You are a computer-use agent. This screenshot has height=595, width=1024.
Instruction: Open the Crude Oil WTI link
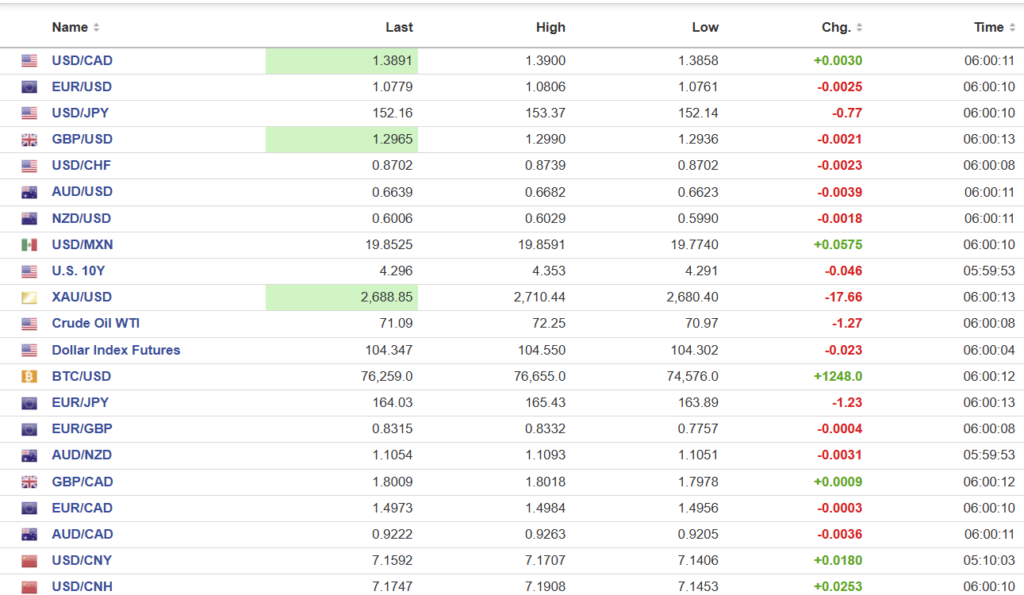(x=96, y=324)
